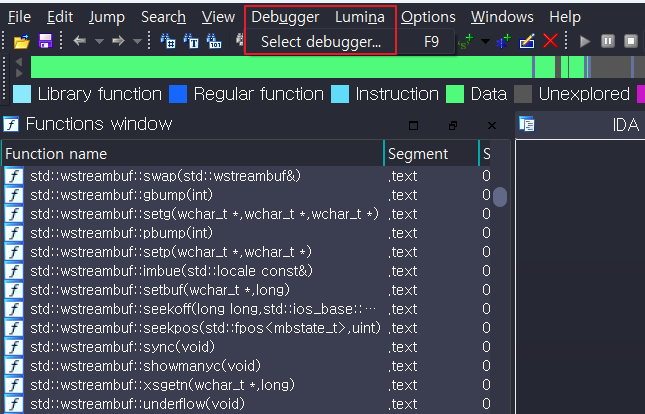This screenshot has width=645, height=414.
Task: Float the Functions window panel
Action: pyautogui.click(x=452, y=125)
